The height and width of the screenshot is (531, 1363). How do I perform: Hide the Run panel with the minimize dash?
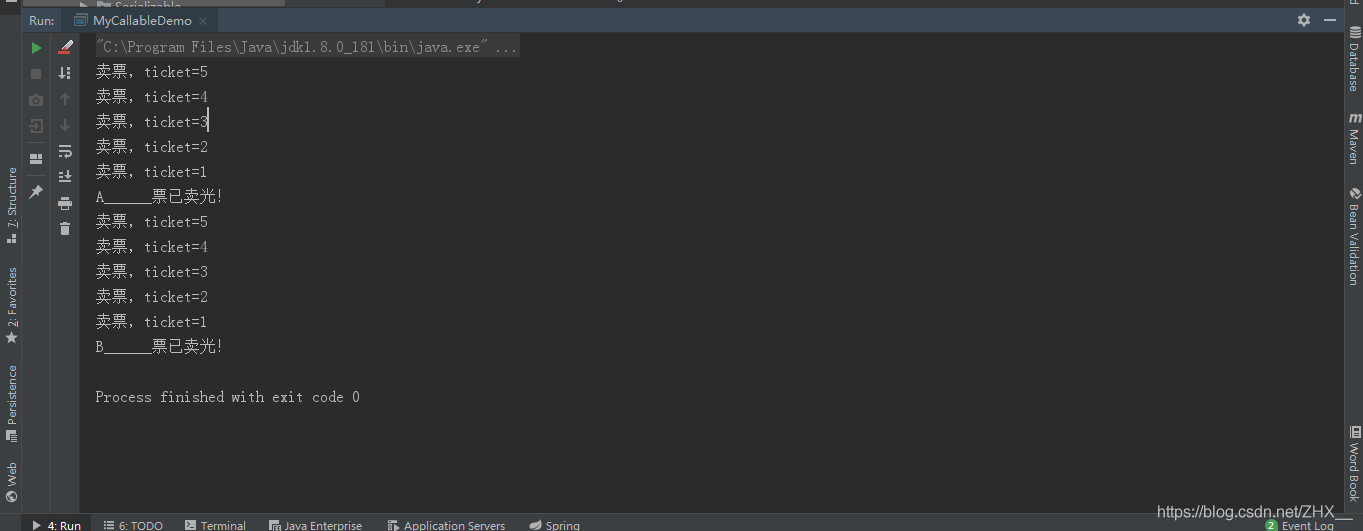[1330, 20]
